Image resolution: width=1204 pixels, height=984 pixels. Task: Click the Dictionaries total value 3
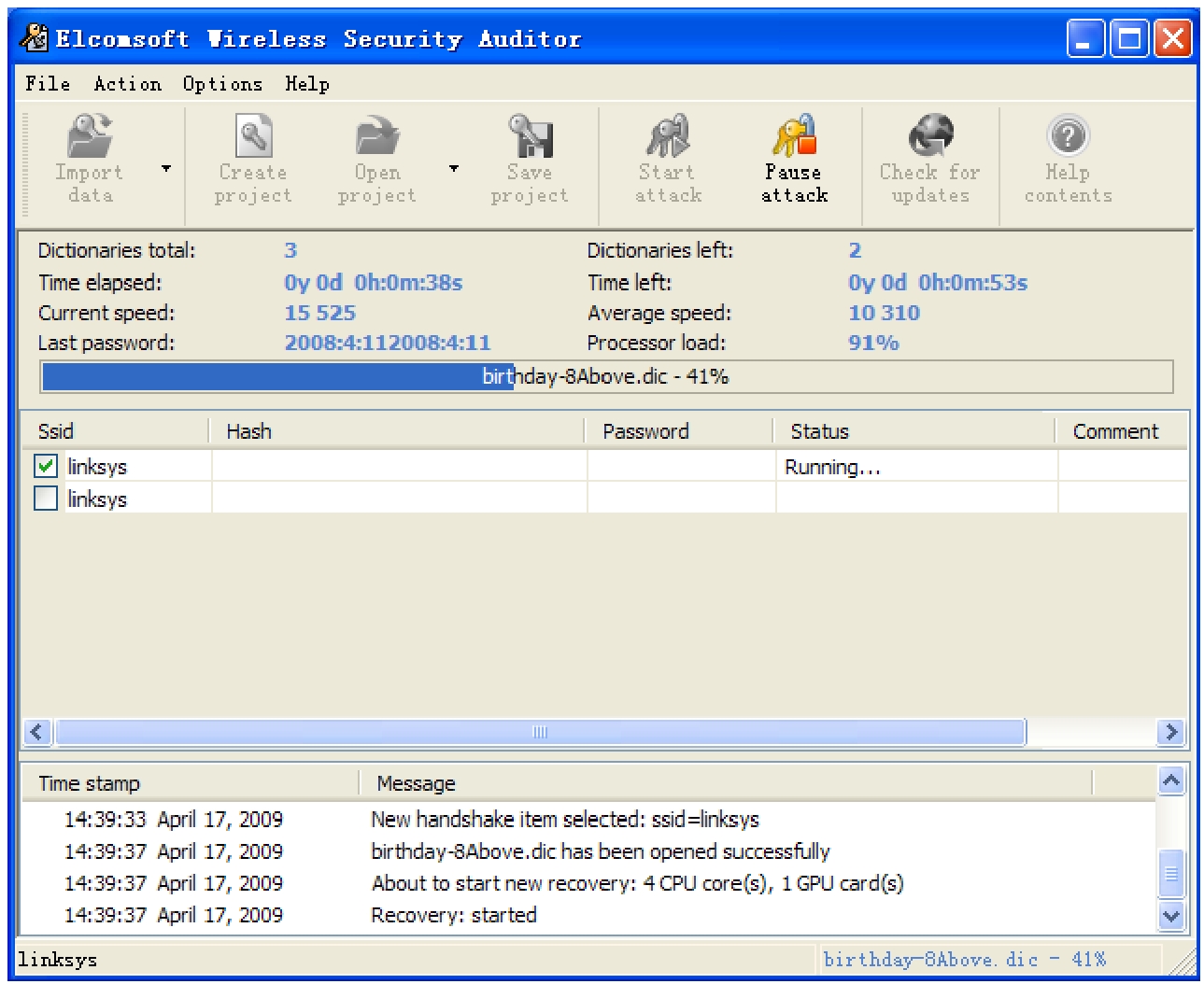pyautogui.click(x=290, y=250)
